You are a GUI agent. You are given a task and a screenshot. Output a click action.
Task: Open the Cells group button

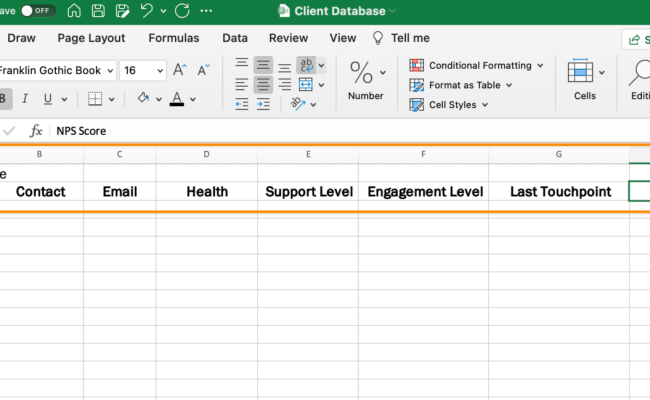coord(585,80)
